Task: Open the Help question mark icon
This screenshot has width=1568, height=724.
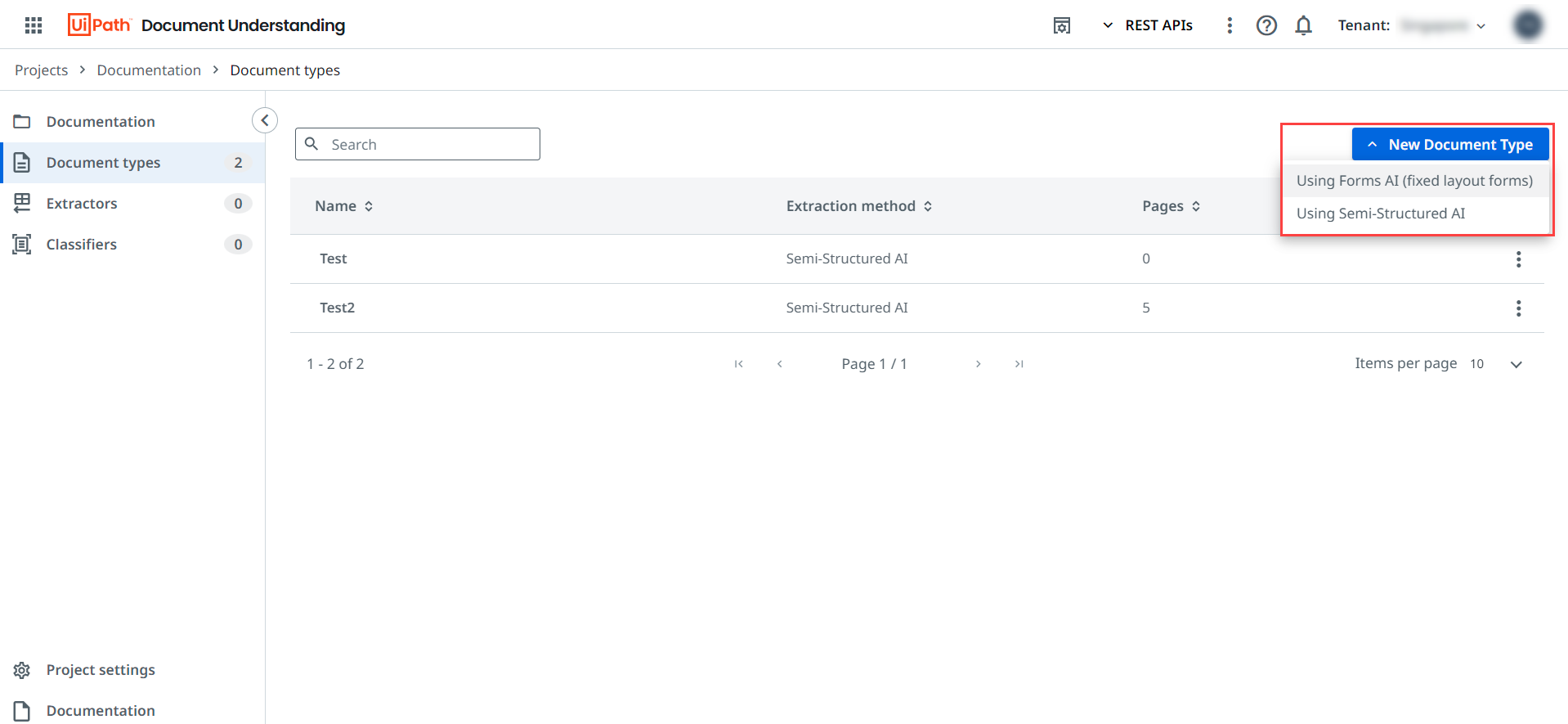Action: [1266, 25]
